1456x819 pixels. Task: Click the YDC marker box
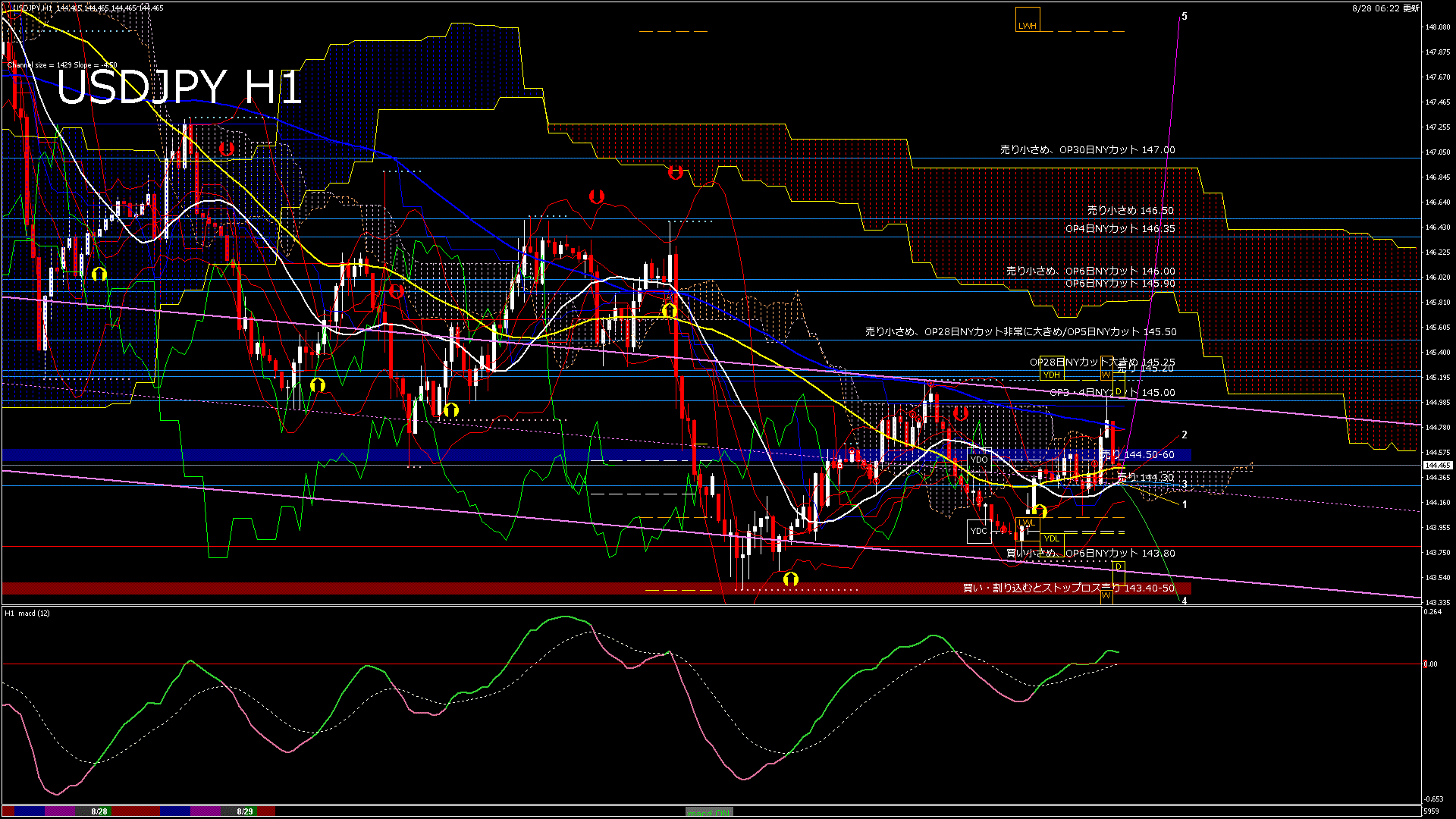coord(979,532)
